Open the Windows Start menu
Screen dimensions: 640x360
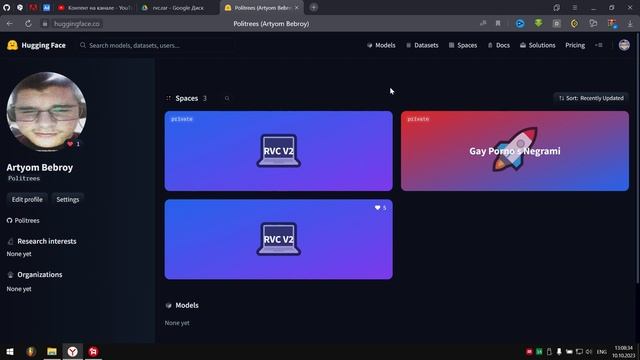coord(10,351)
